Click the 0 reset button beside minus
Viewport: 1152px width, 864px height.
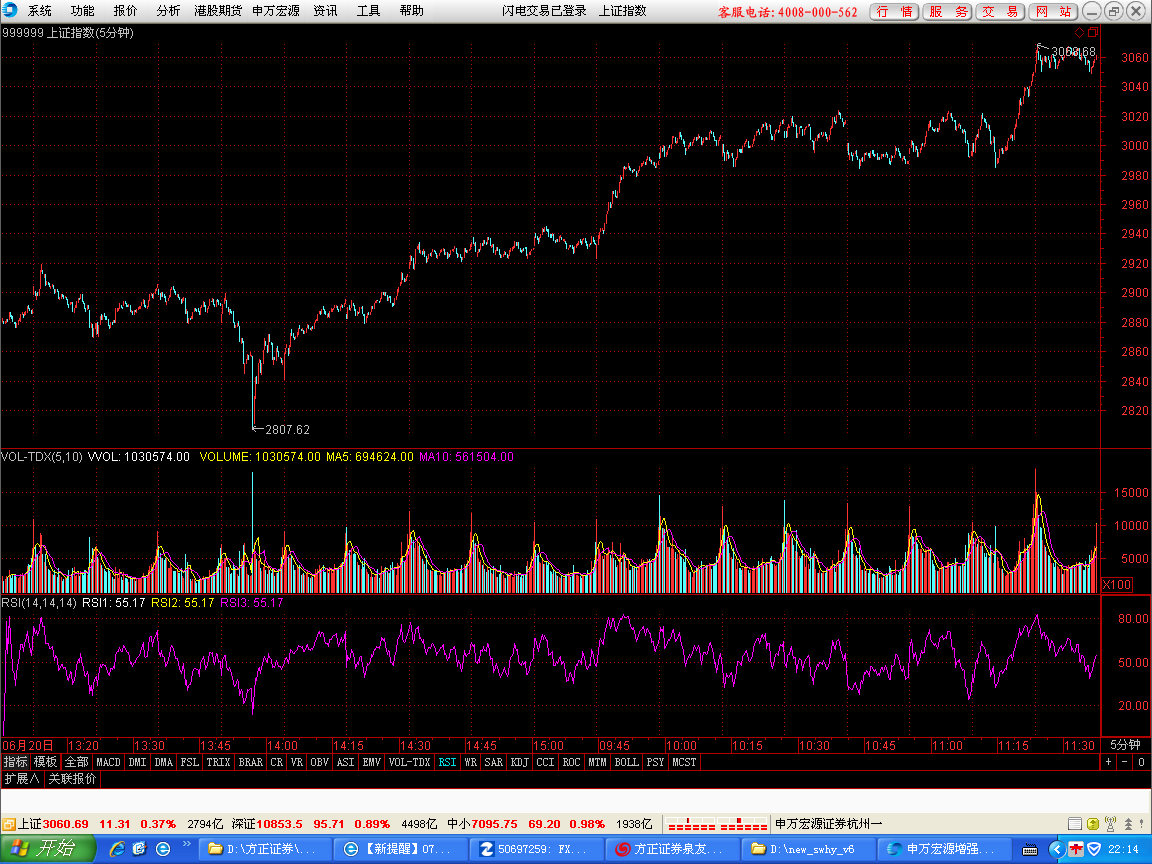tap(1141, 762)
